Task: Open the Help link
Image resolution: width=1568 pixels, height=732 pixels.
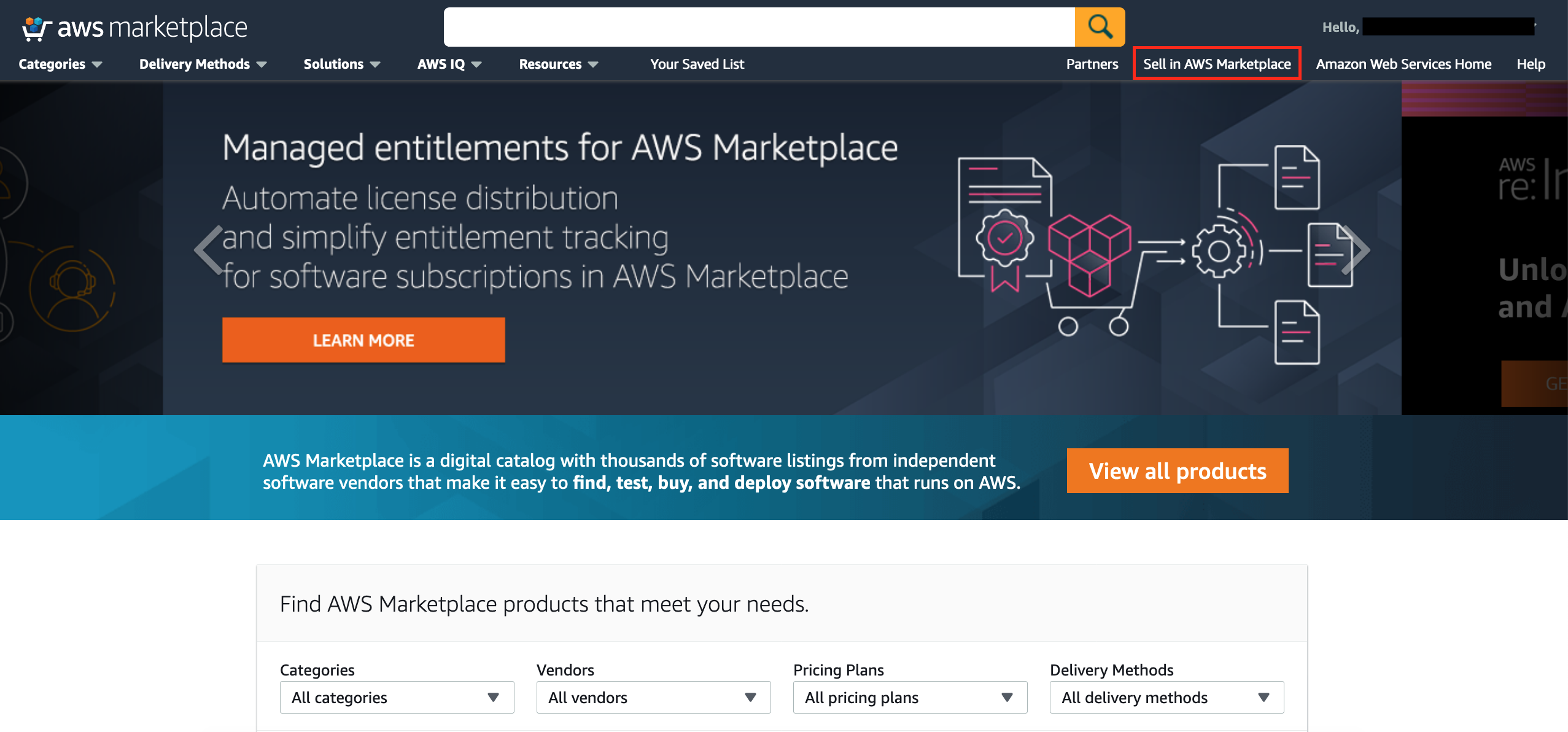Action: 1531,64
